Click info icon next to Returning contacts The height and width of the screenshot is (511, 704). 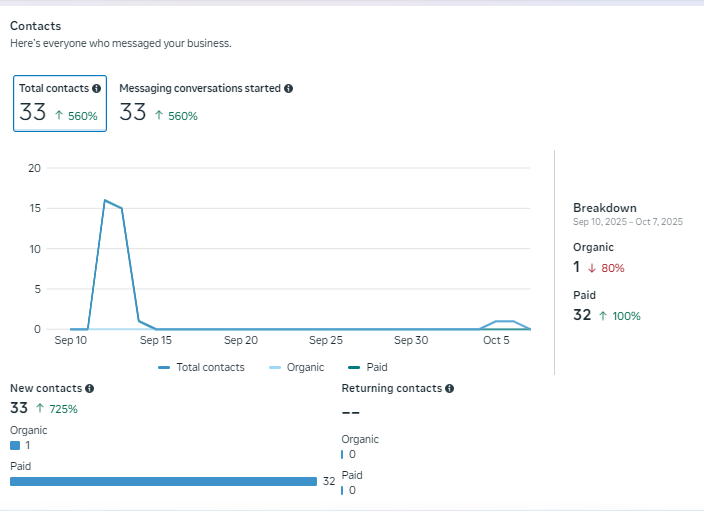tap(450, 388)
